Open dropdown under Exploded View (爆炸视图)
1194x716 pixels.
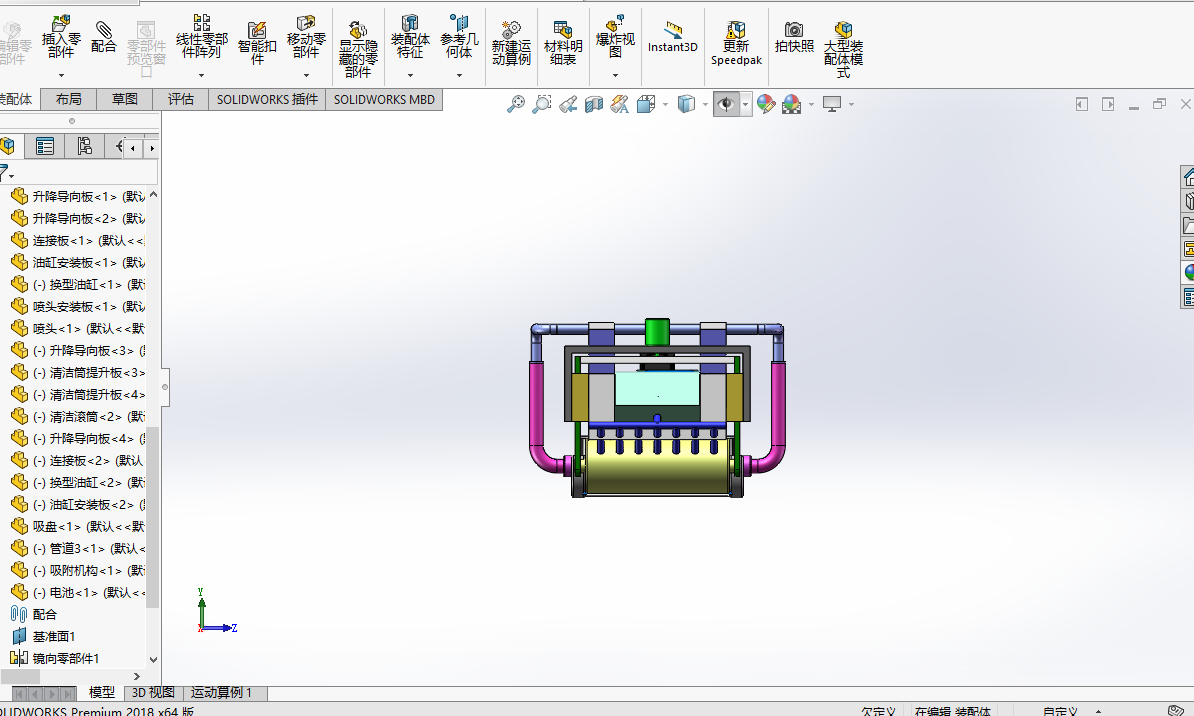pyautogui.click(x=615, y=75)
